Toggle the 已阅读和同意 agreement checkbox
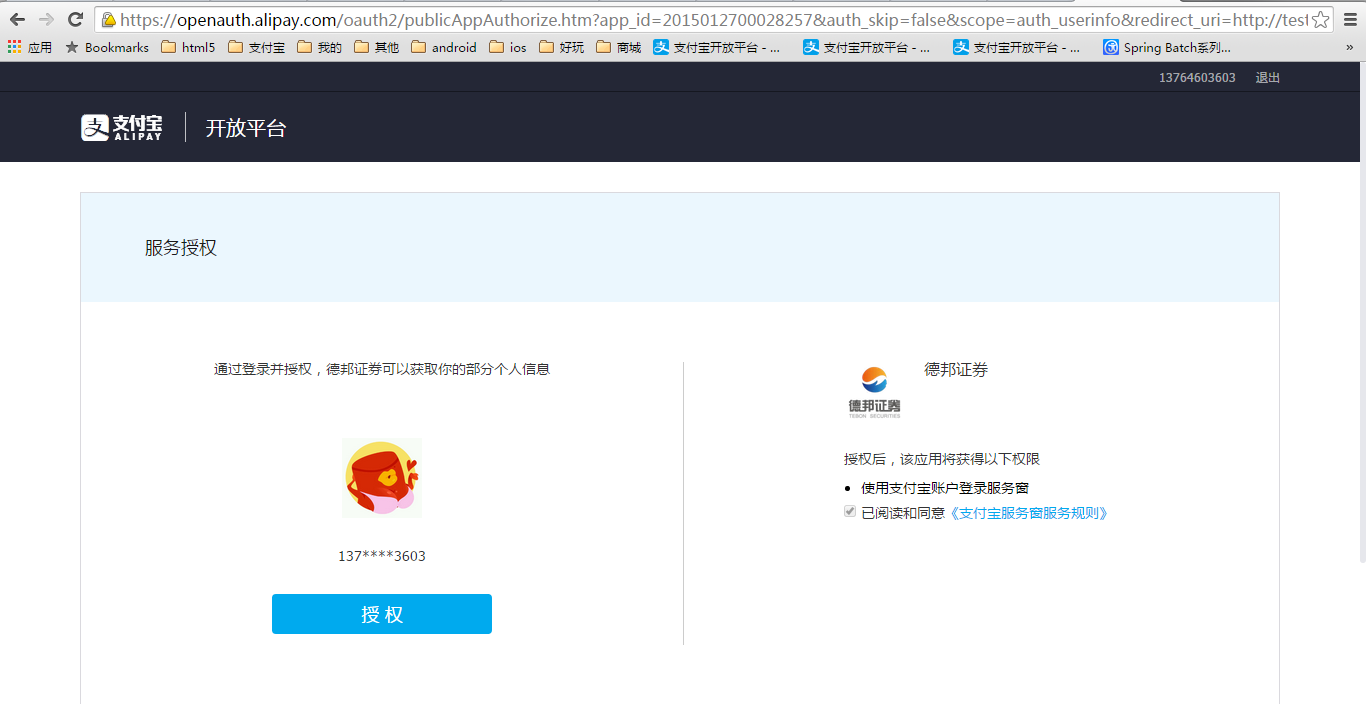The height and width of the screenshot is (704, 1366). pos(850,512)
